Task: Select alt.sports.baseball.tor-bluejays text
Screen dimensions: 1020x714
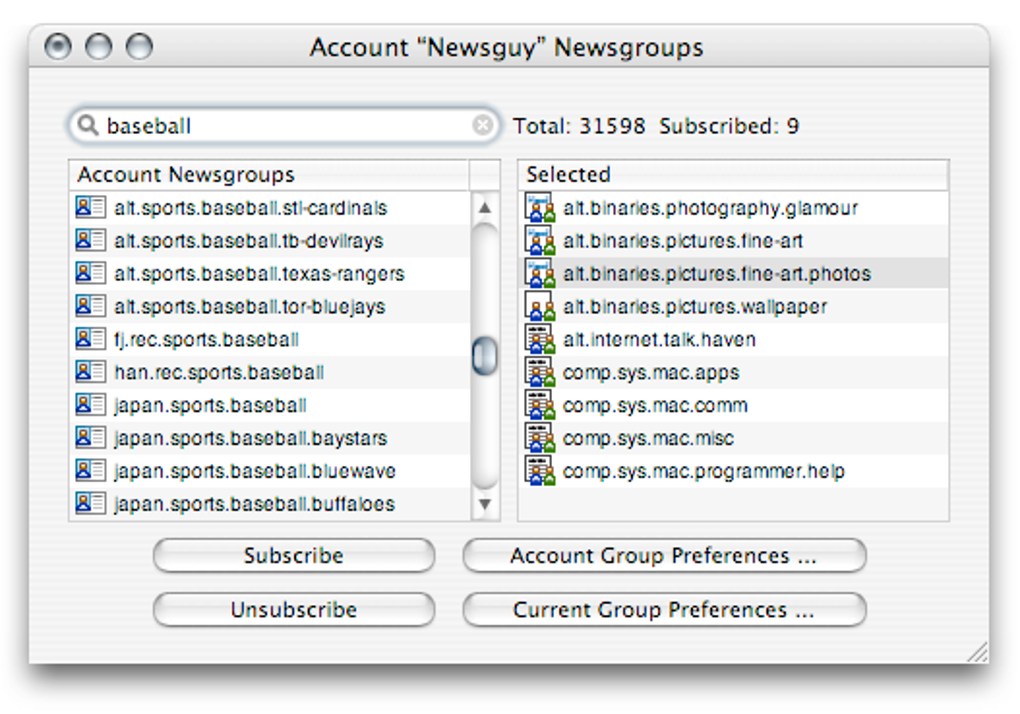Action: pos(249,306)
